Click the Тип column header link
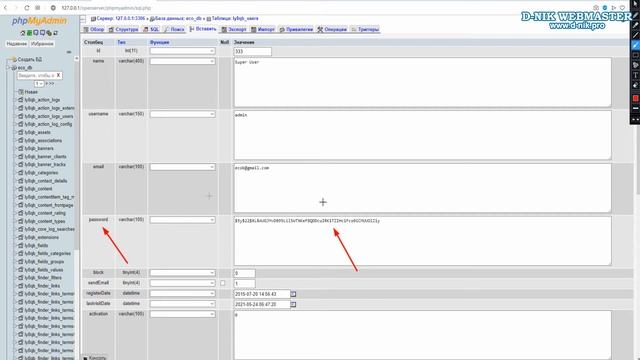Viewport: 640px width, 360px height. point(121,42)
